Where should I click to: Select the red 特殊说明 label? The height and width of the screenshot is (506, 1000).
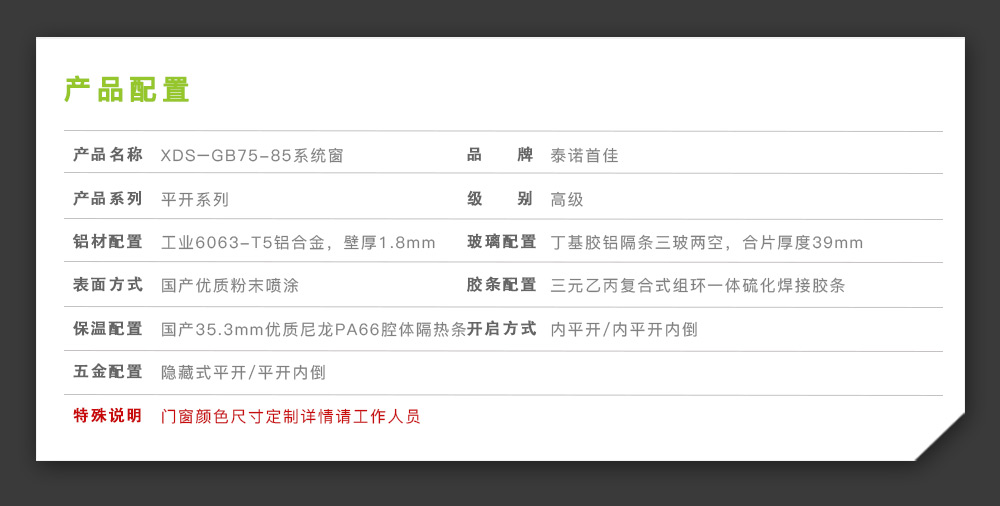pos(107,416)
